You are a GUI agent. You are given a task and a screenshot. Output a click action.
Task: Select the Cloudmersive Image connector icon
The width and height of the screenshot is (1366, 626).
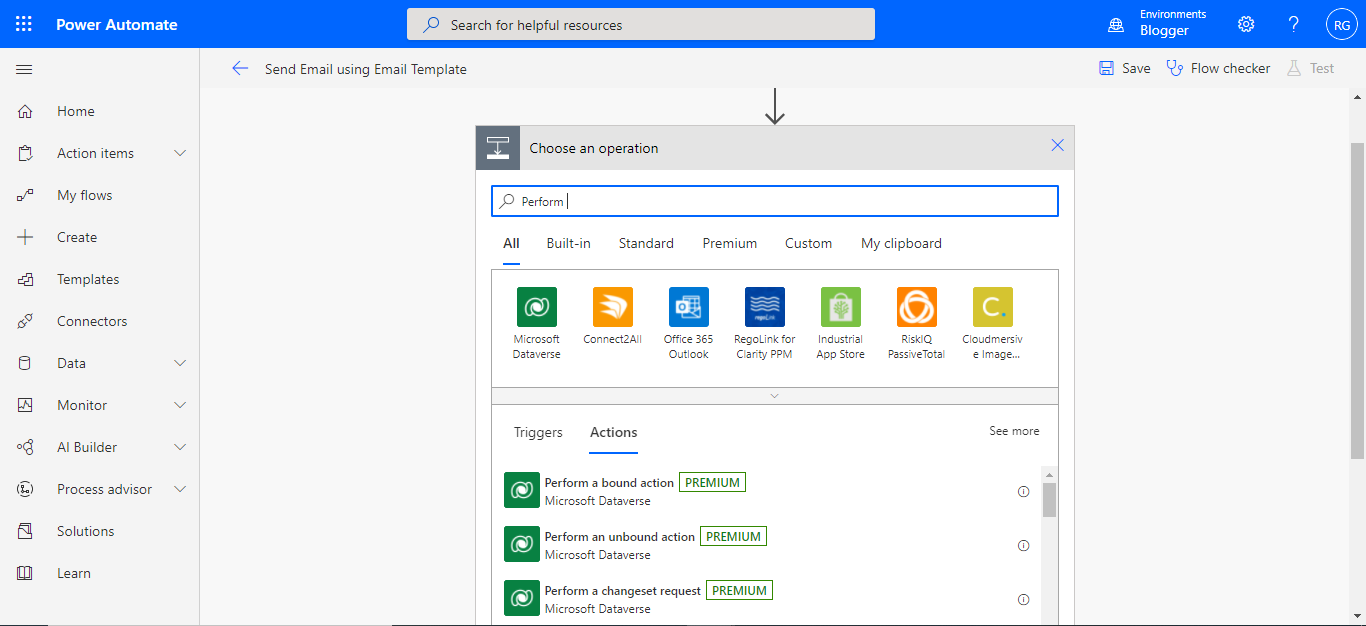pos(992,307)
